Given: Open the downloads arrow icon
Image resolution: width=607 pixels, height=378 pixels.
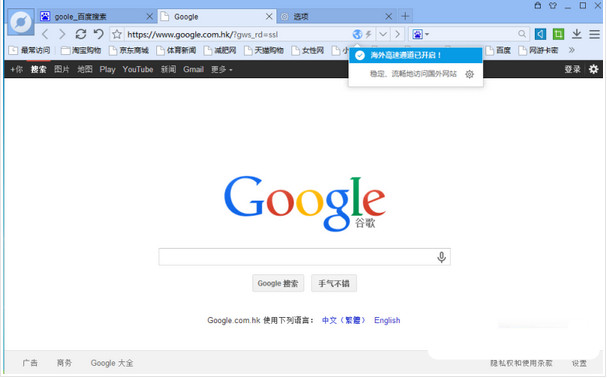Looking at the screenshot, I should [x=576, y=34].
